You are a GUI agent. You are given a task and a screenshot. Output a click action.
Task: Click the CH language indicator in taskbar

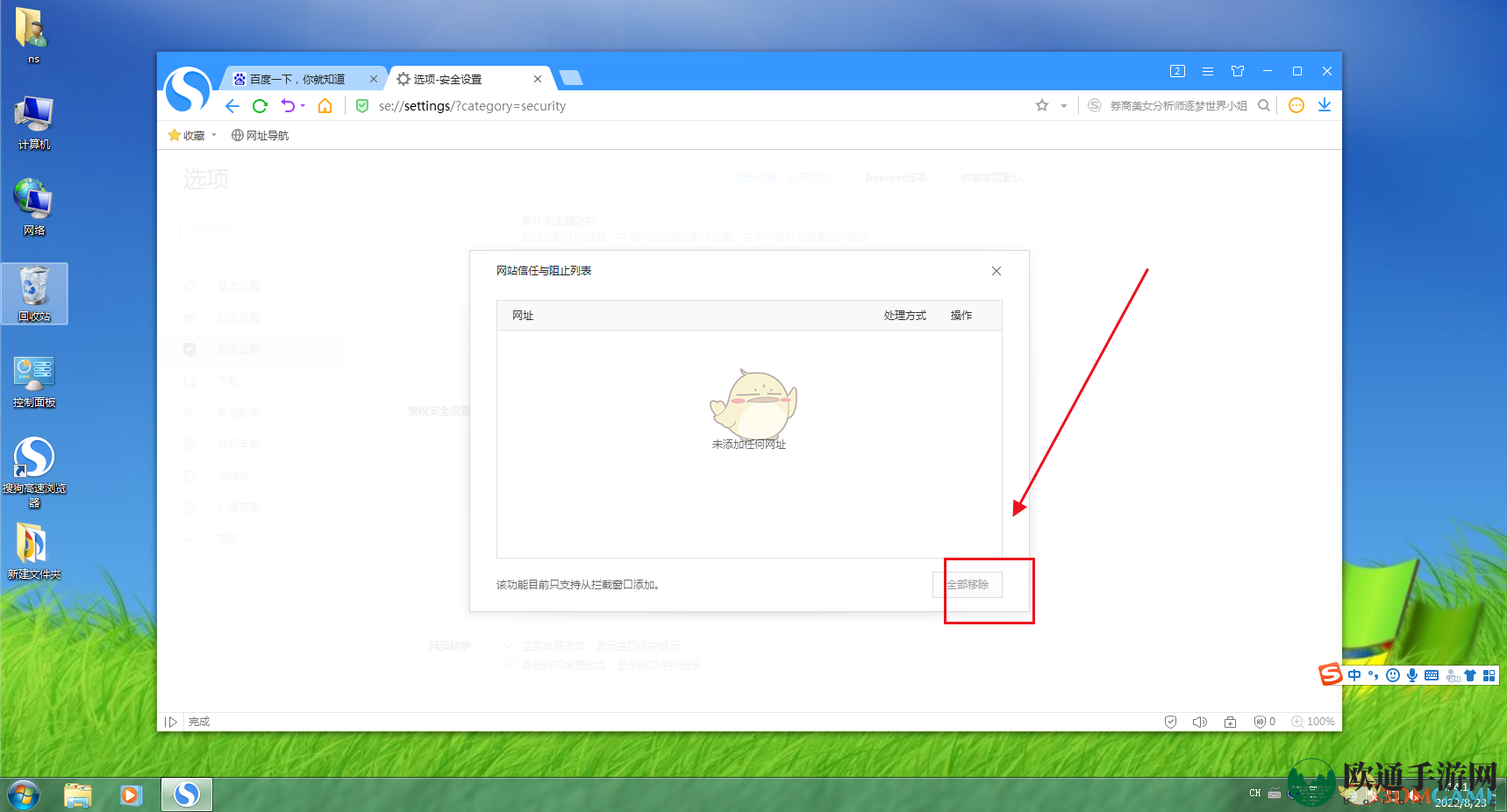pos(1255,794)
